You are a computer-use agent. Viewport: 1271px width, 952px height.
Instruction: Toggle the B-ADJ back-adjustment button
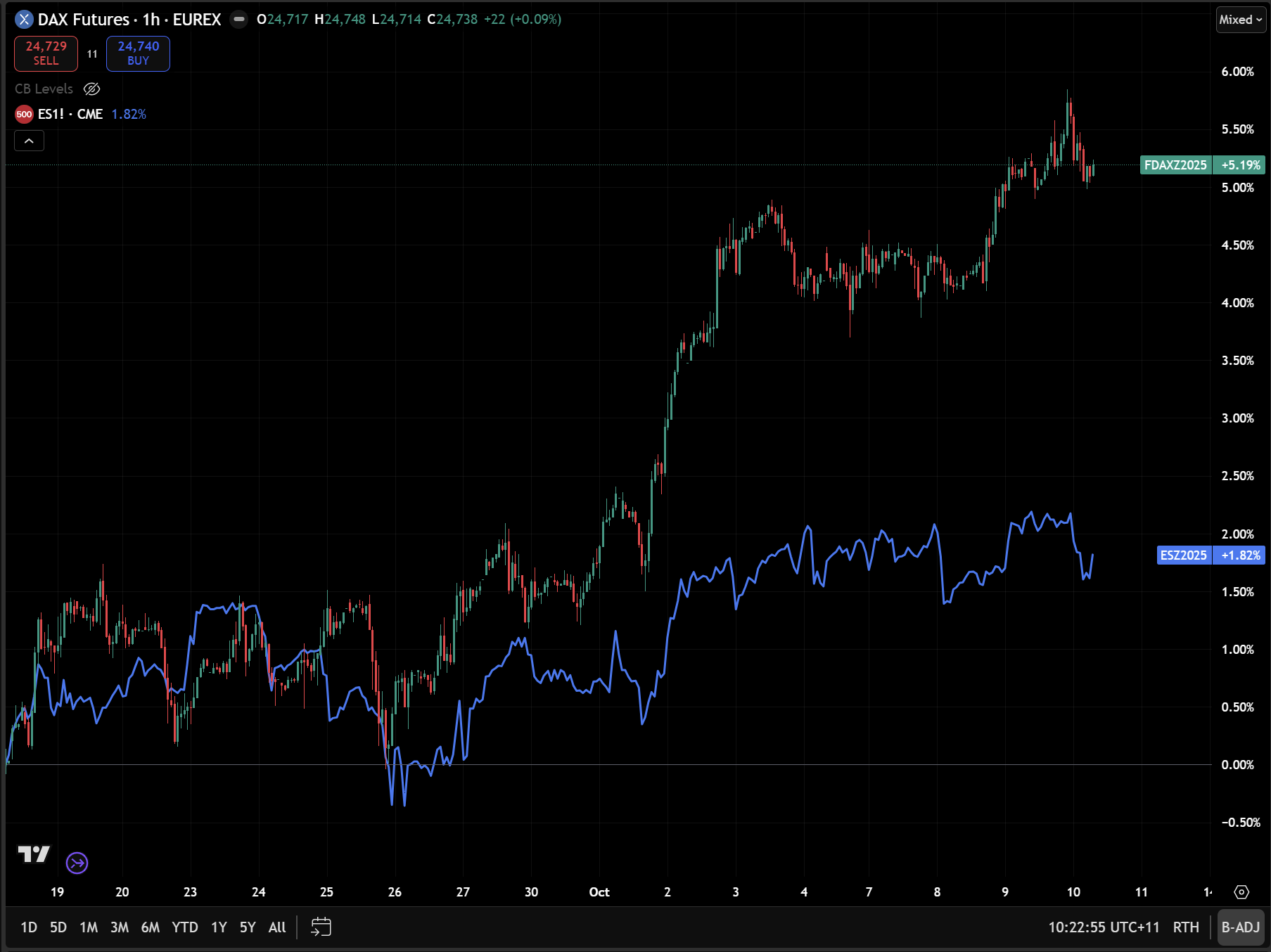pyautogui.click(x=1240, y=927)
